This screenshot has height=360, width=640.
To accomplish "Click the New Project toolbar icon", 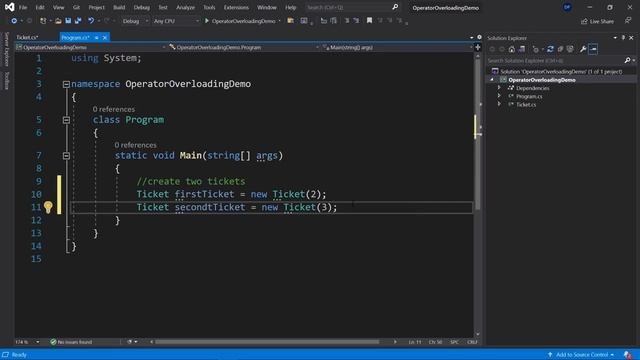I will (x=43, y=21).
